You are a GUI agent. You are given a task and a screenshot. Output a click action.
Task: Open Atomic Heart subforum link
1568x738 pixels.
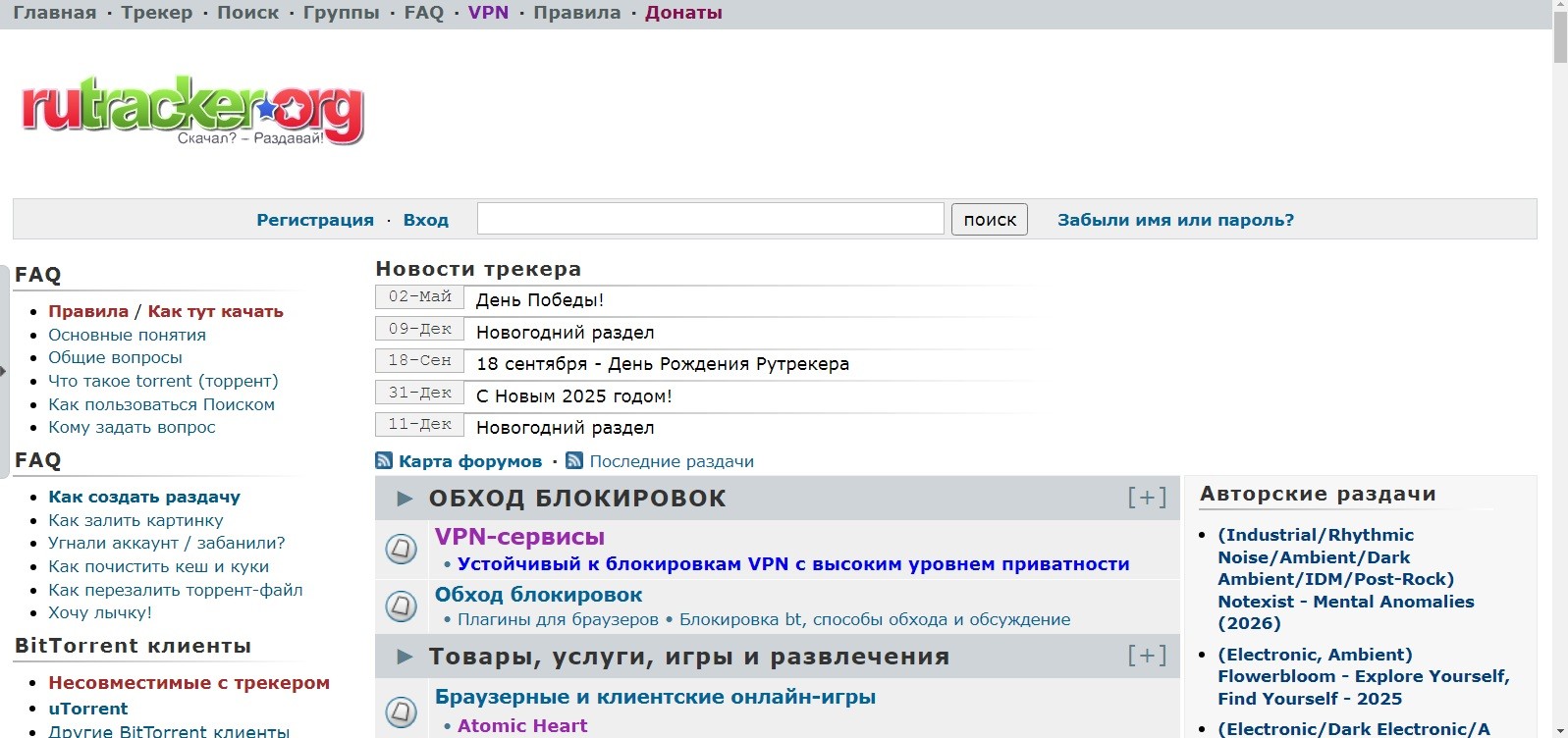[522, 726]
